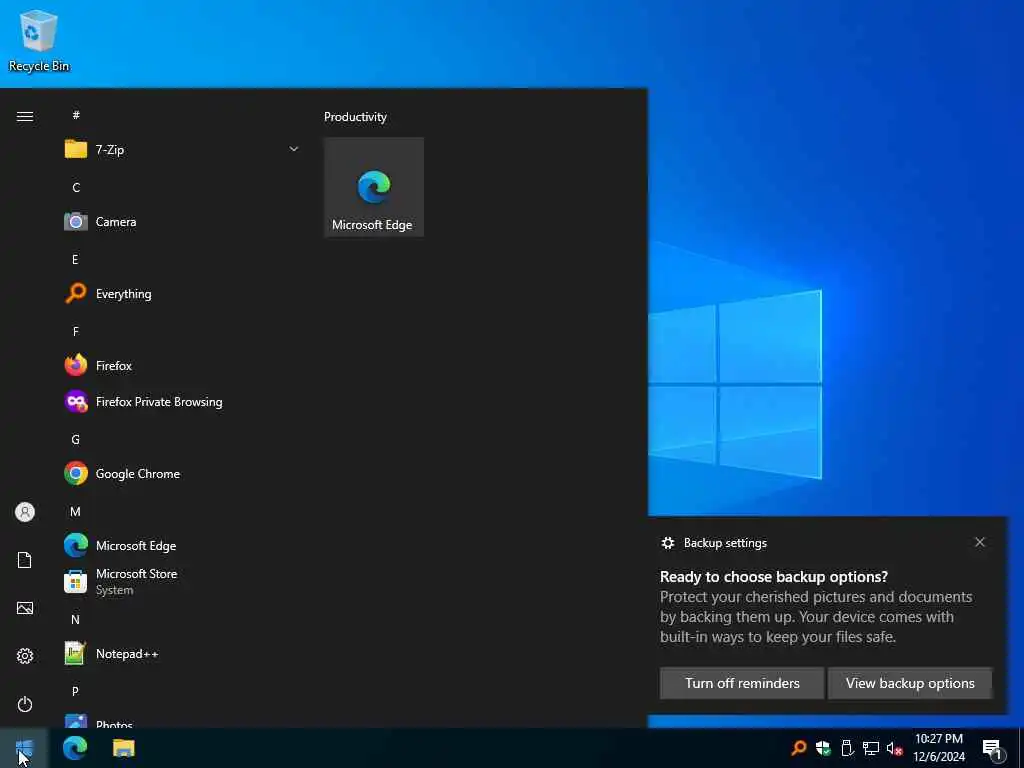Click the Backup settings gear icon
The image size is (1024, 768).
pos(667,543)
